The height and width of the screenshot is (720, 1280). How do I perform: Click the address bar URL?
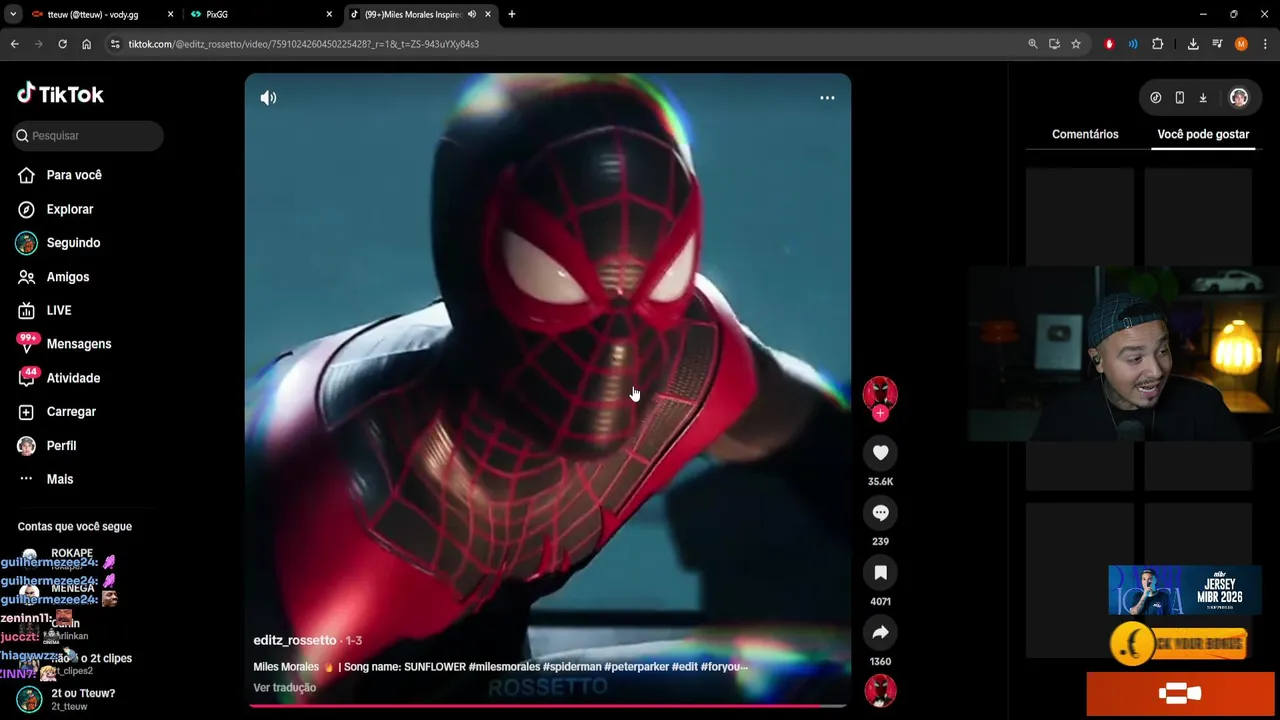coord(303,44)
